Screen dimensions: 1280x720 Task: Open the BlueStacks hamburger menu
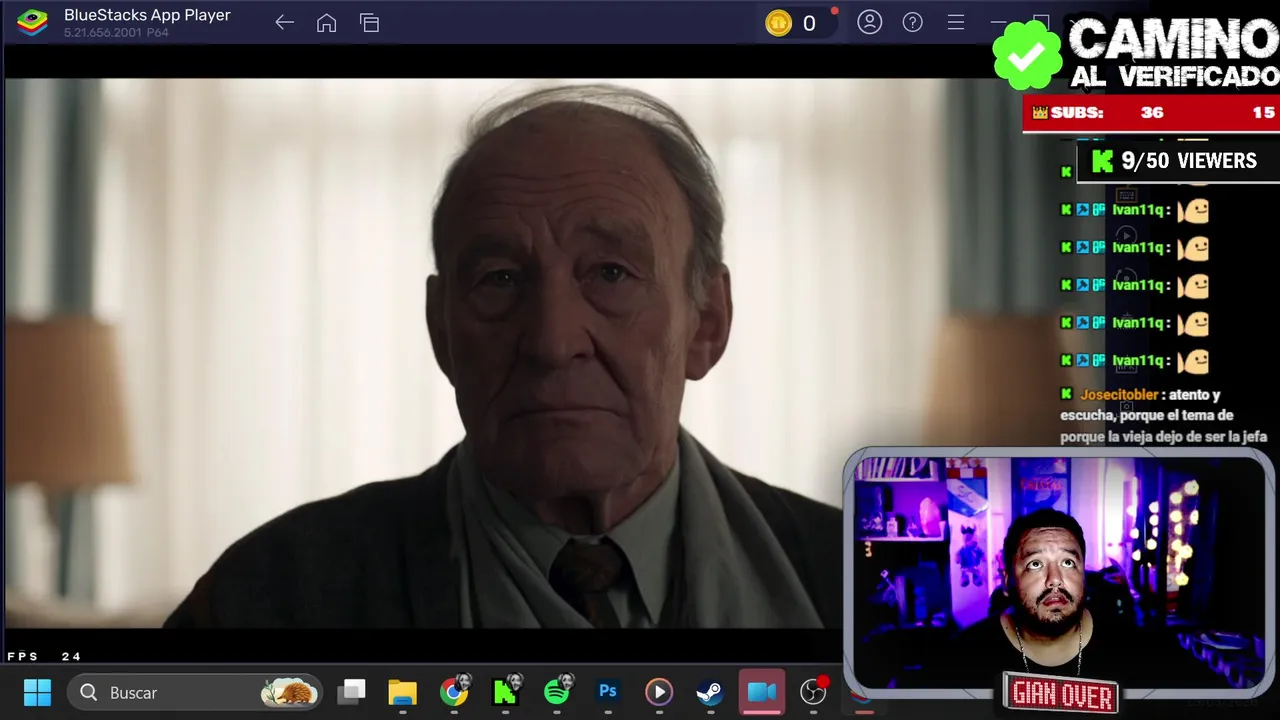[955, 22]
